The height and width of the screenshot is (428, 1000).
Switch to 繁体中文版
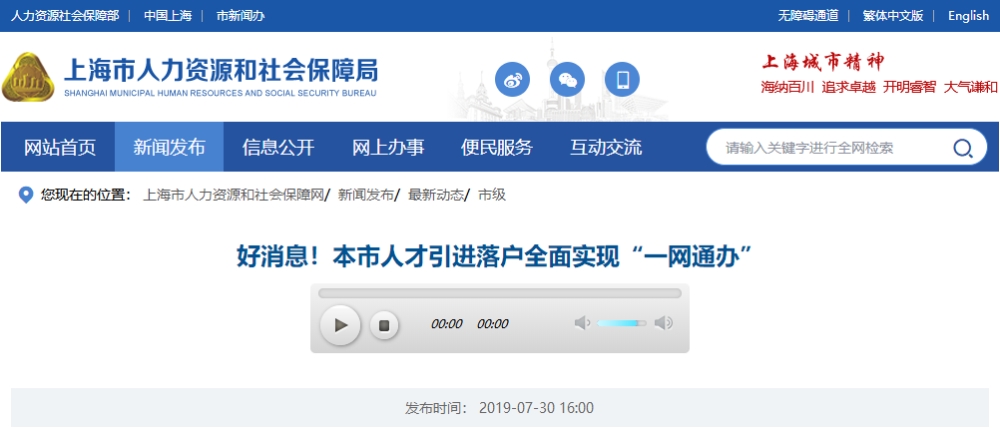click(893, 16)
